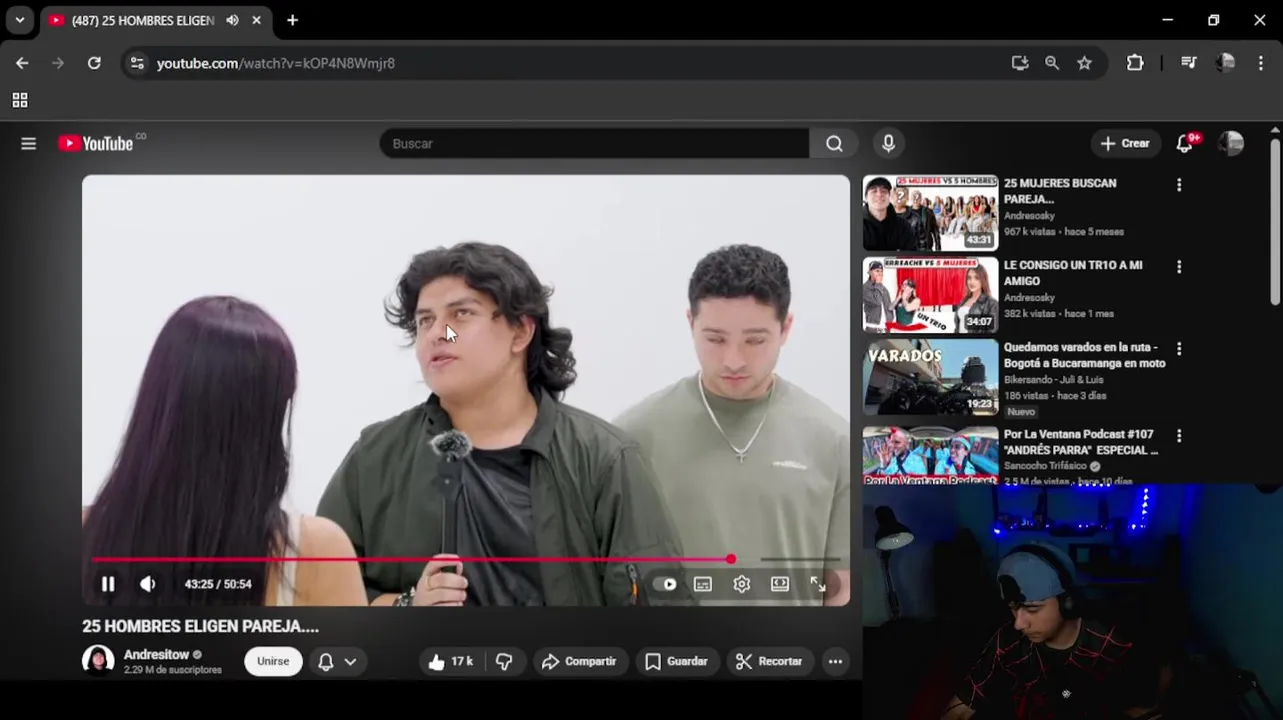Toggle subtitles in the video player
This screenshot has width=1283, height=720.
(x=703, y=584)
